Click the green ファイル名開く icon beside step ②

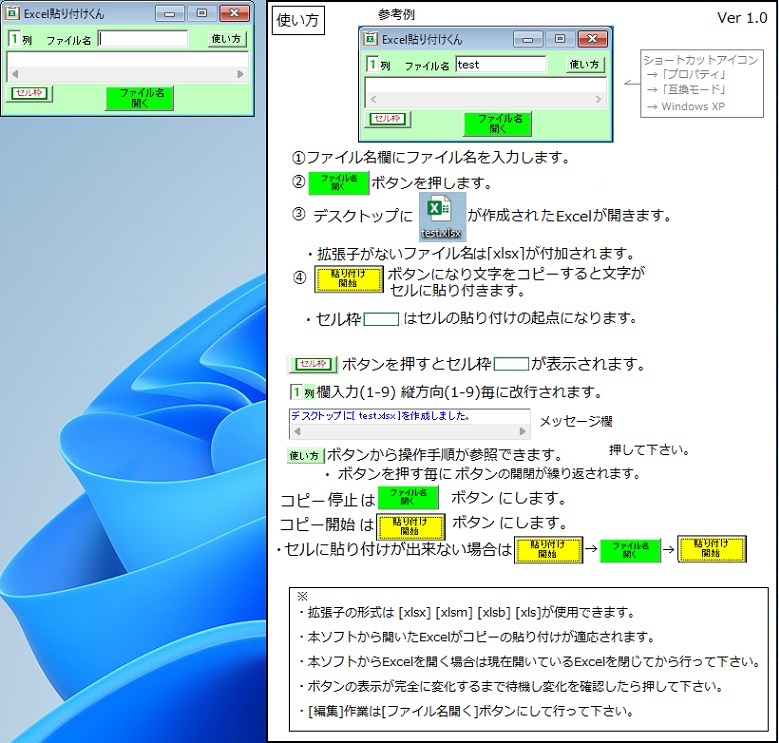(x=338, y=183)
